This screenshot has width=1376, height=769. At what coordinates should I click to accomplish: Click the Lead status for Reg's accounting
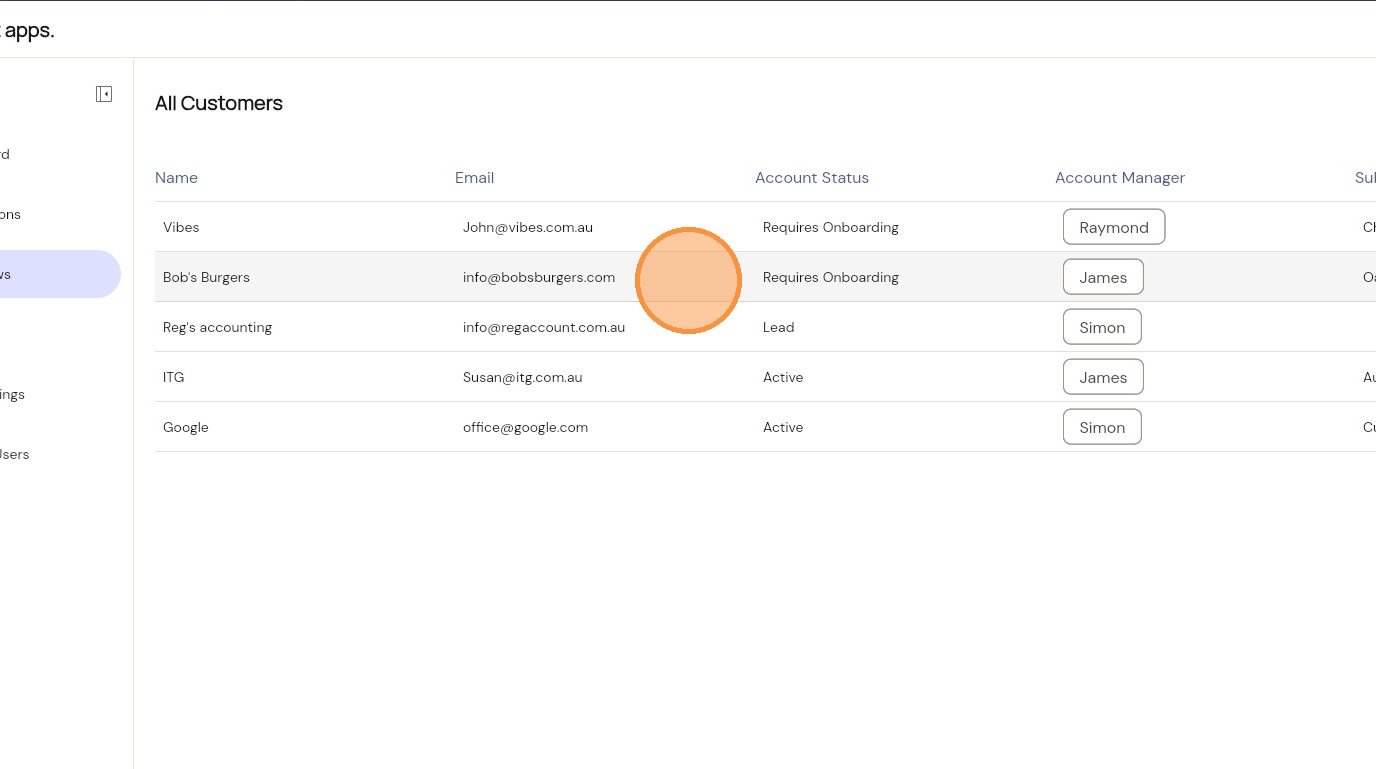pos(778,327)
